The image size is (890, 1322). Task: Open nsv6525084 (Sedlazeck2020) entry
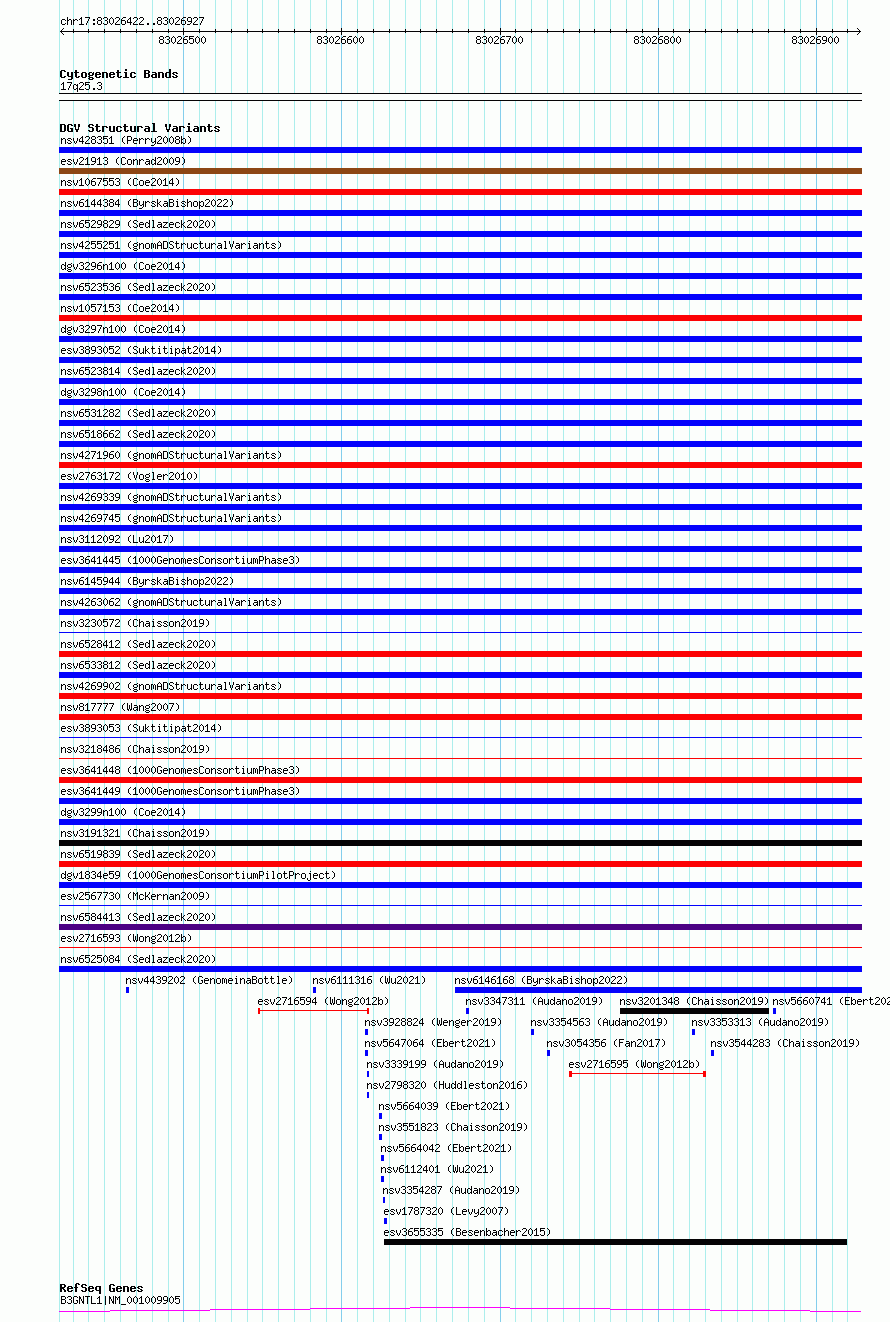(138, 959)
